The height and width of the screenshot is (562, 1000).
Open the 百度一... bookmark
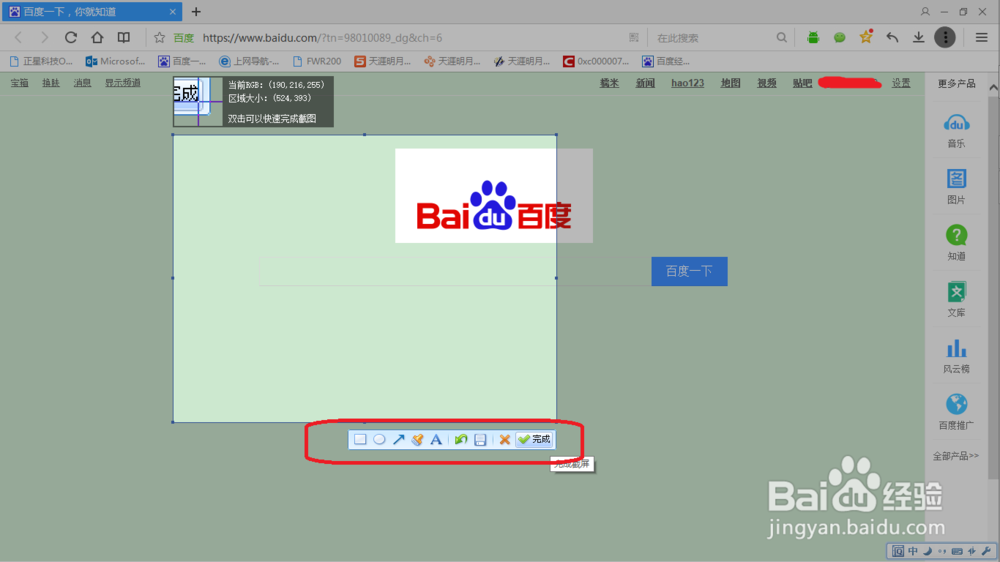point(182,61)
